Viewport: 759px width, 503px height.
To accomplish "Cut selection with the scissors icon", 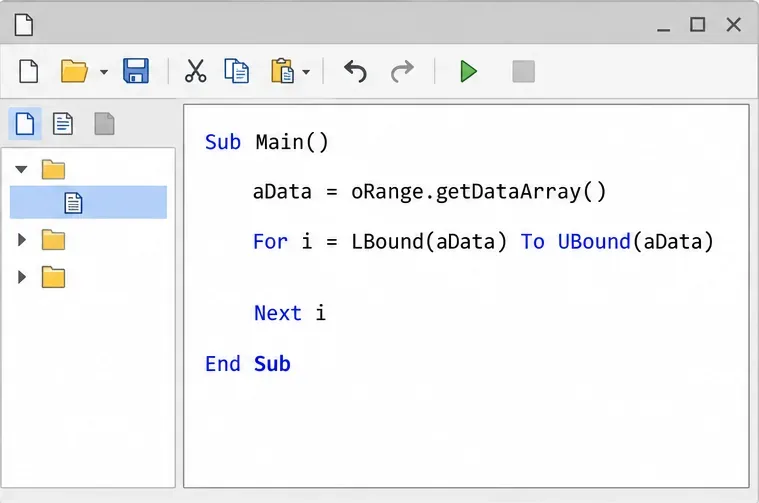I will [196, 71].
